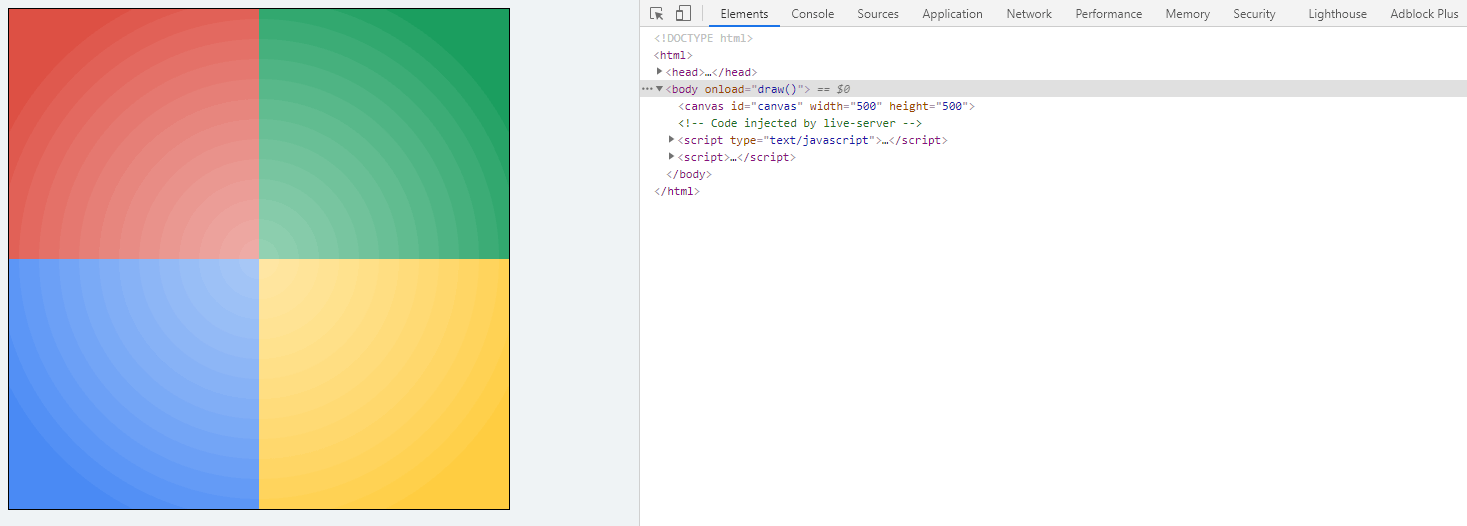Open the Memory tab
Viewport: 1467px width, 526px height.
1187,14
